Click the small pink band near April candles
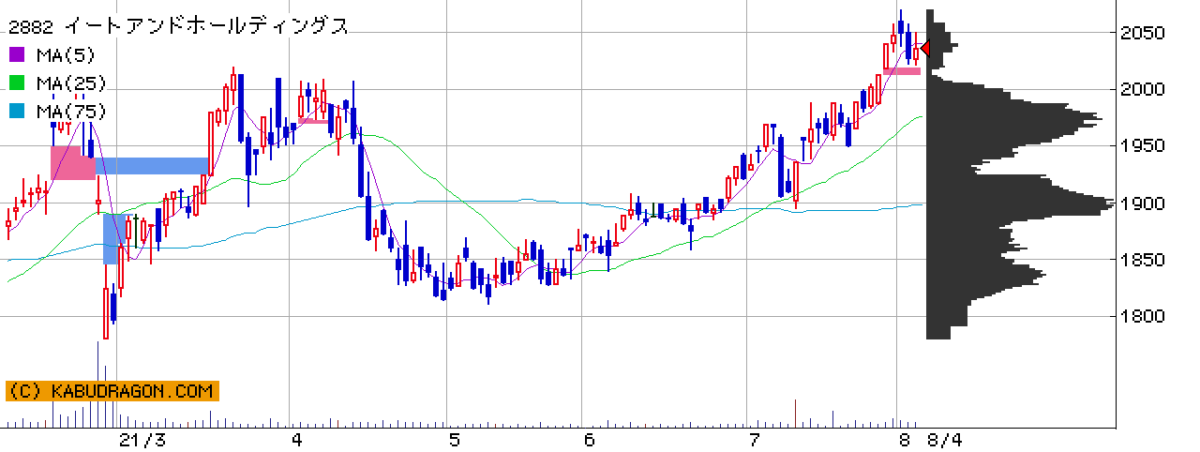The image size is (1200, 452). 313,120
